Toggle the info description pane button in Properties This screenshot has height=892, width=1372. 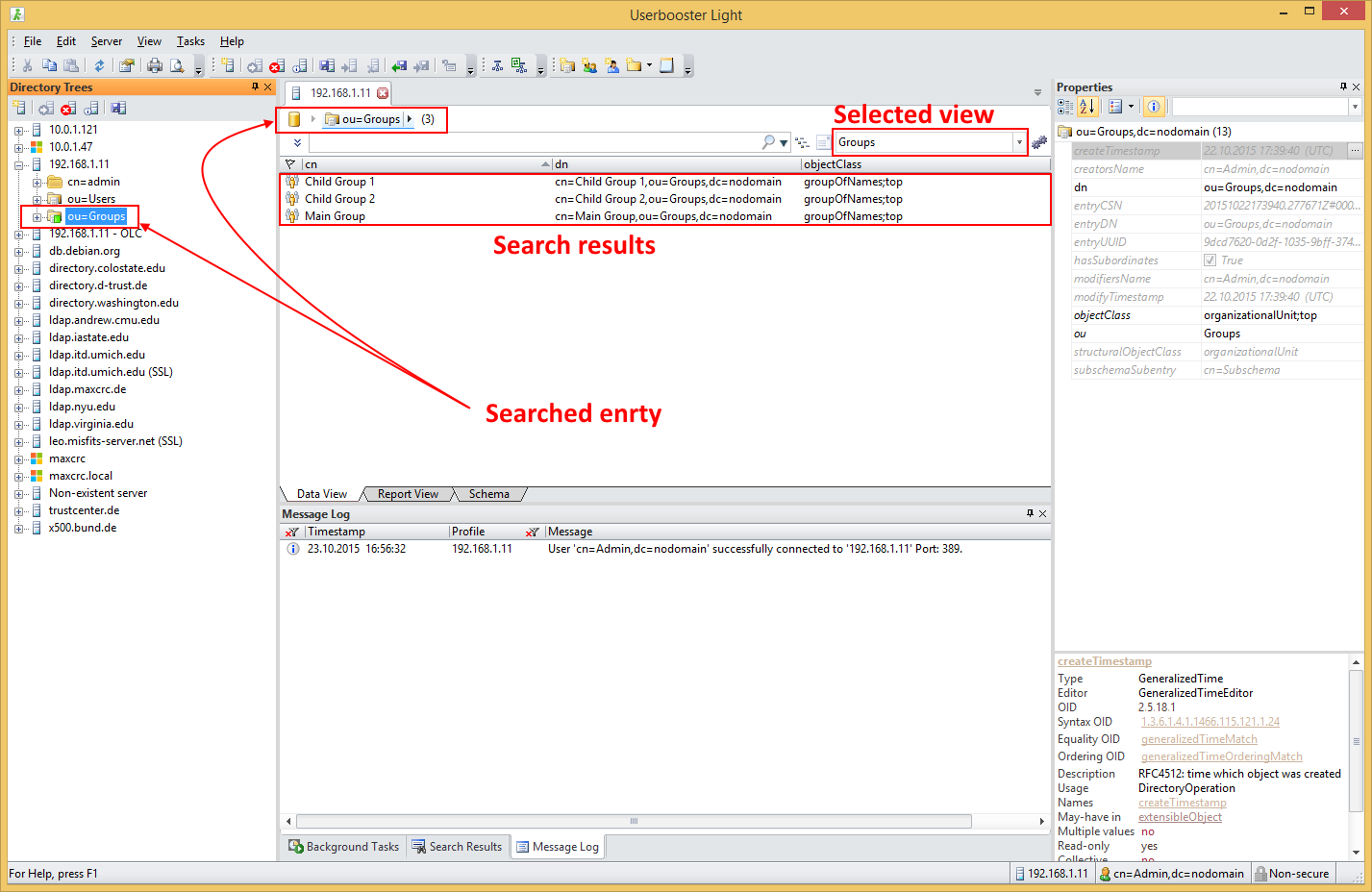point(1155,107)
